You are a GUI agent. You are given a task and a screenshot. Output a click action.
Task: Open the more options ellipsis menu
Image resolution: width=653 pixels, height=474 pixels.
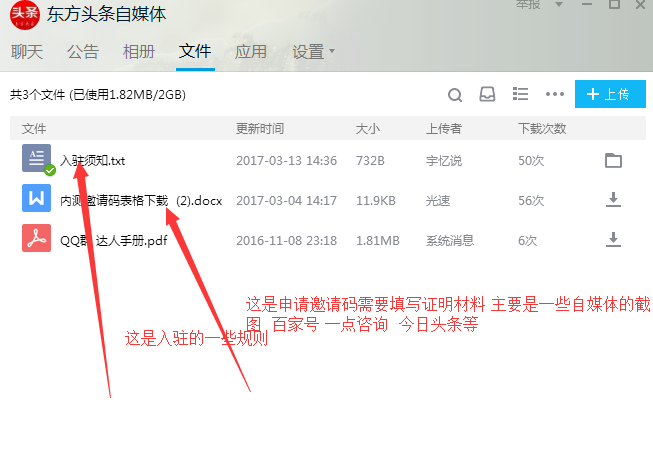click(555, 94)
